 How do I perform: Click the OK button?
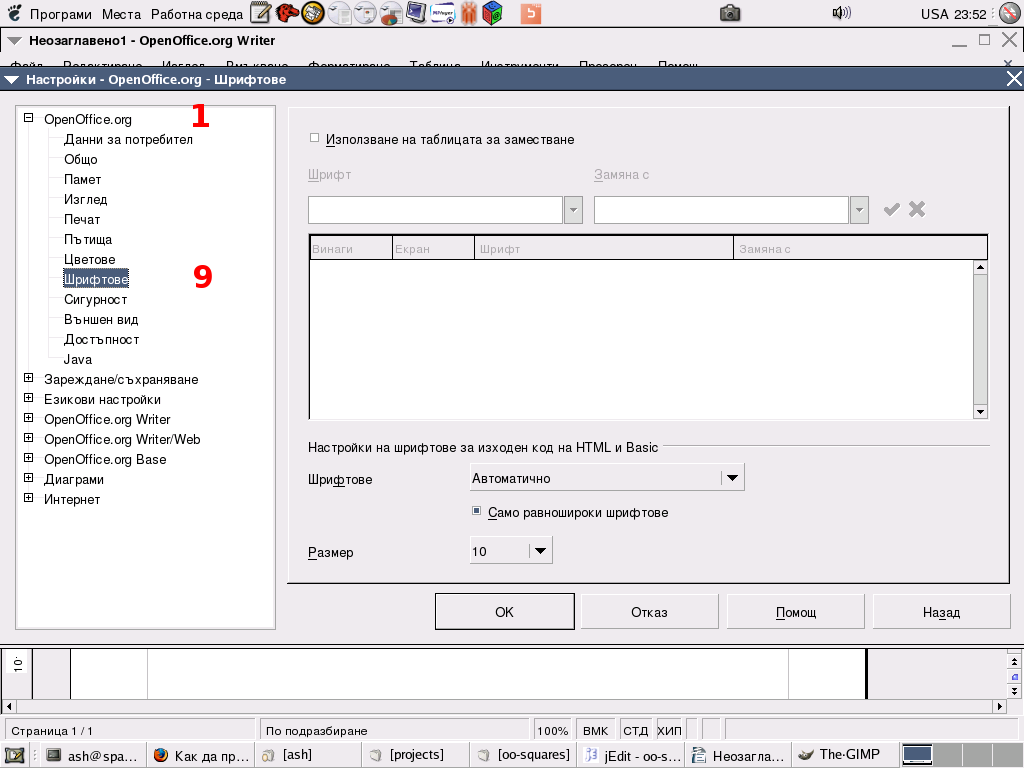point(504,612)
